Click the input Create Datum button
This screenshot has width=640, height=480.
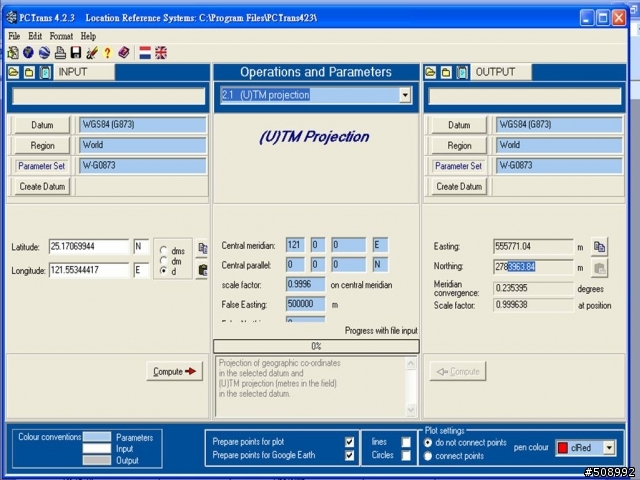point(42,187)
